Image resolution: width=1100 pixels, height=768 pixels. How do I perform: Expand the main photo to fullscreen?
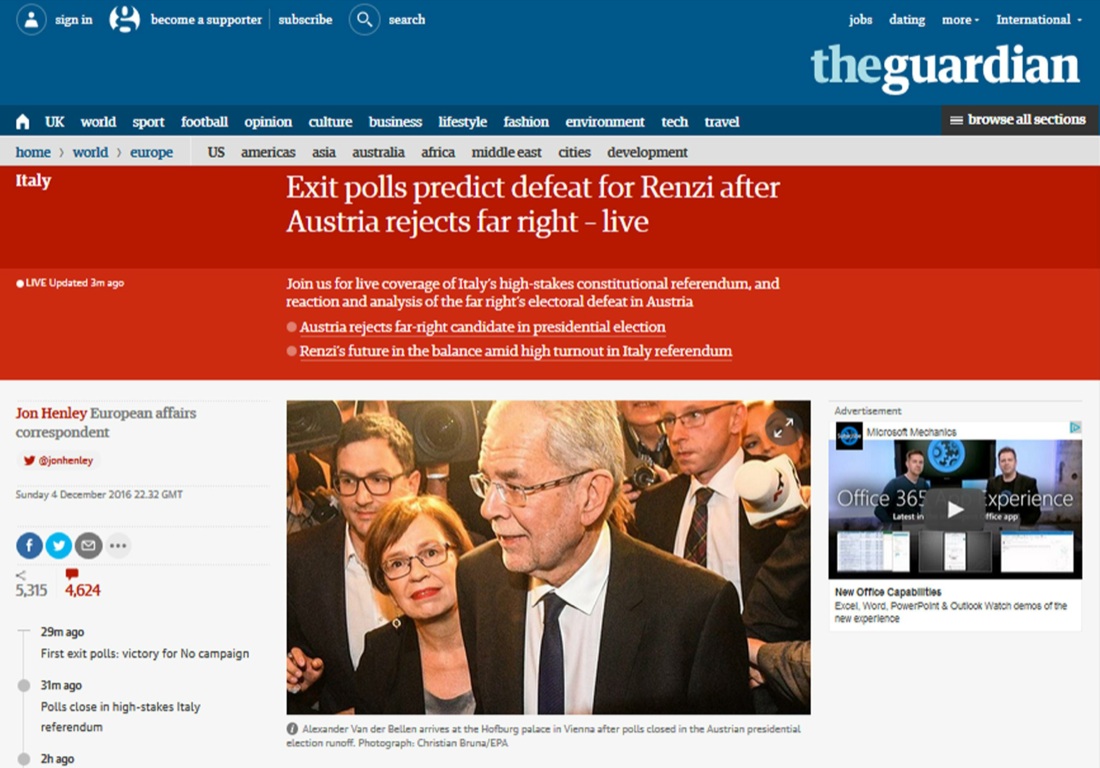pos(783,428)
